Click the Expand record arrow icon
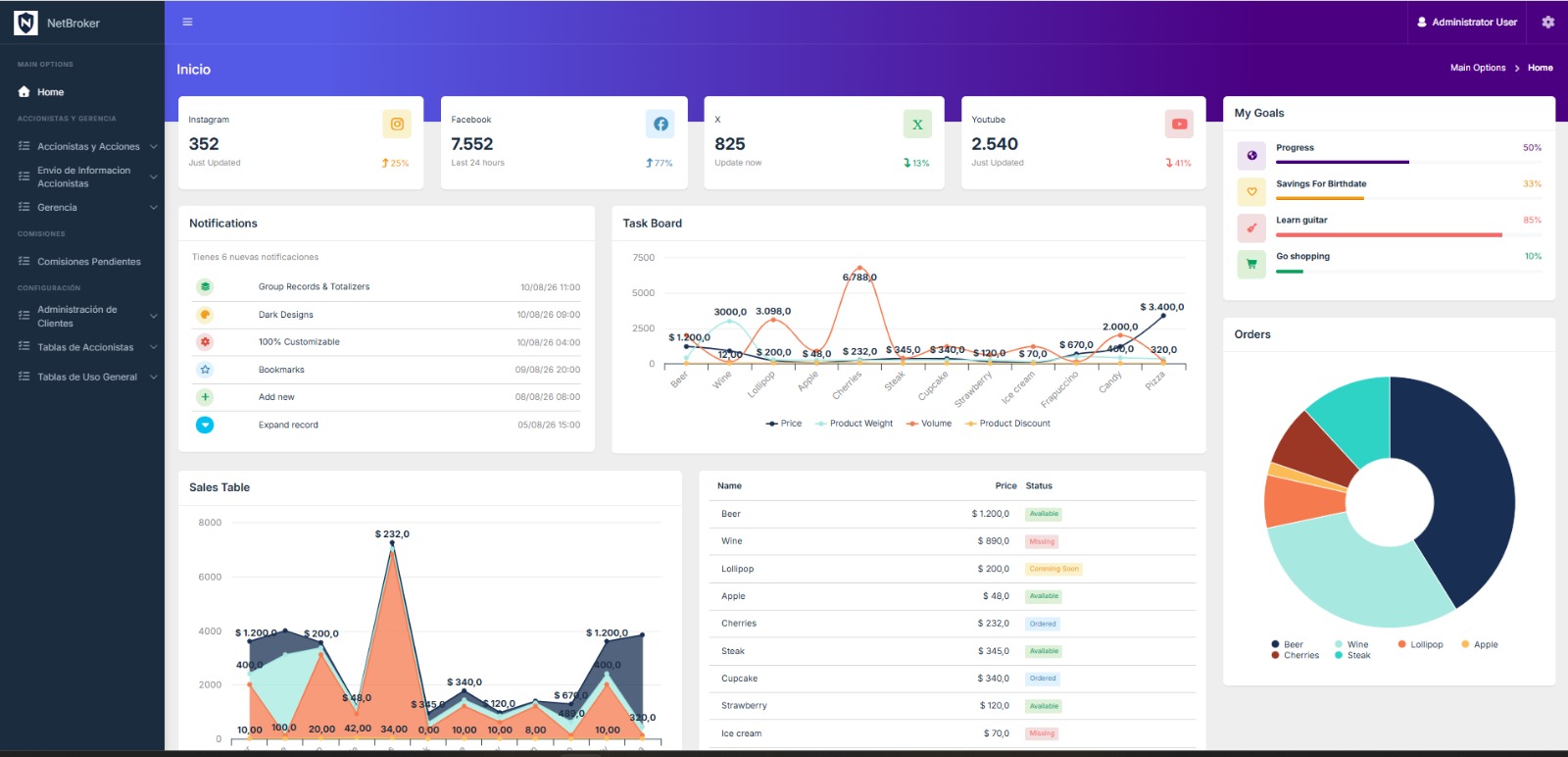Viewport: 1568px width, 757px height. click(x=205, y=425)
